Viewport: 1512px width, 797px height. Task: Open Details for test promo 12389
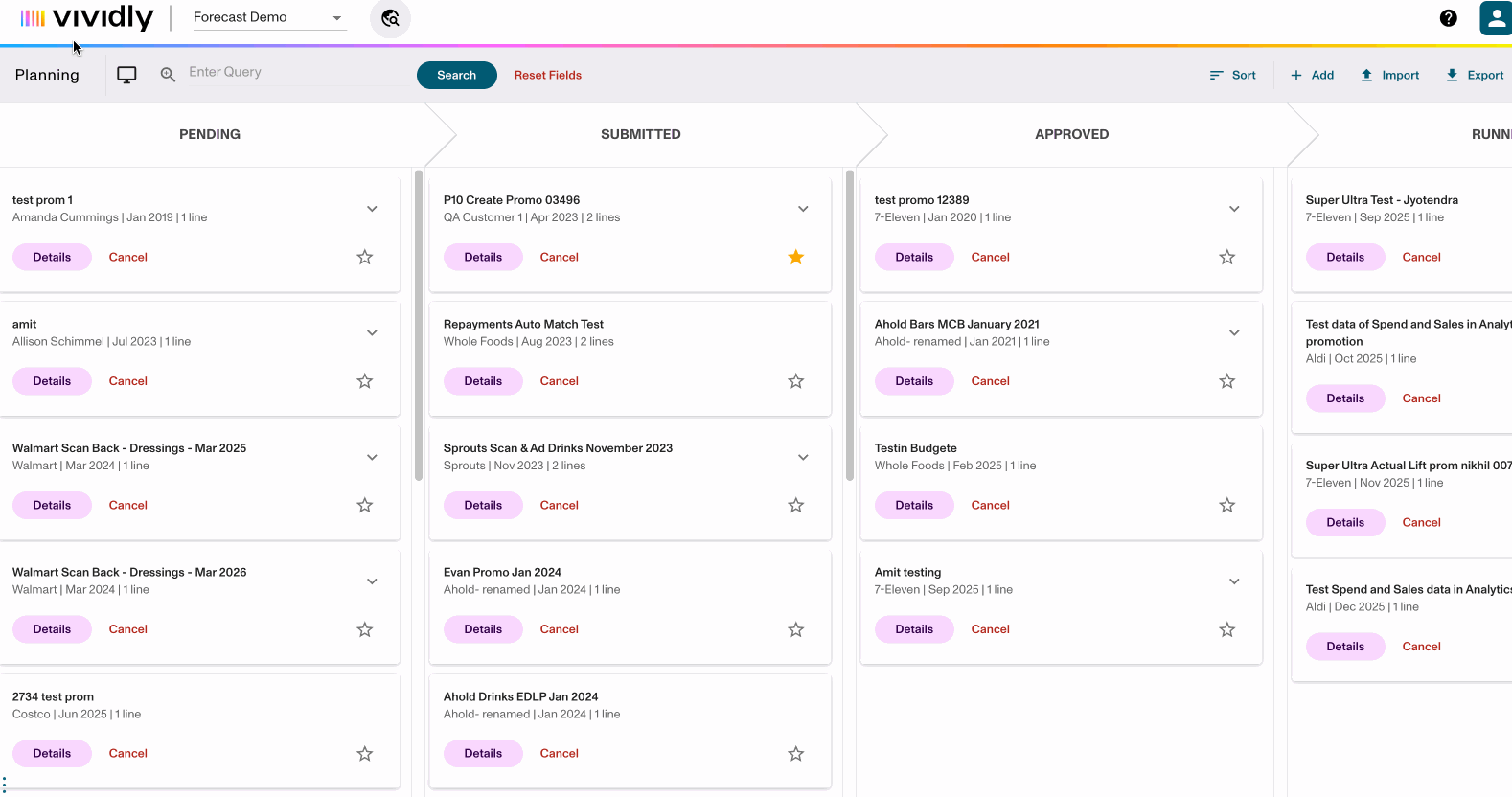coord(914,257)
